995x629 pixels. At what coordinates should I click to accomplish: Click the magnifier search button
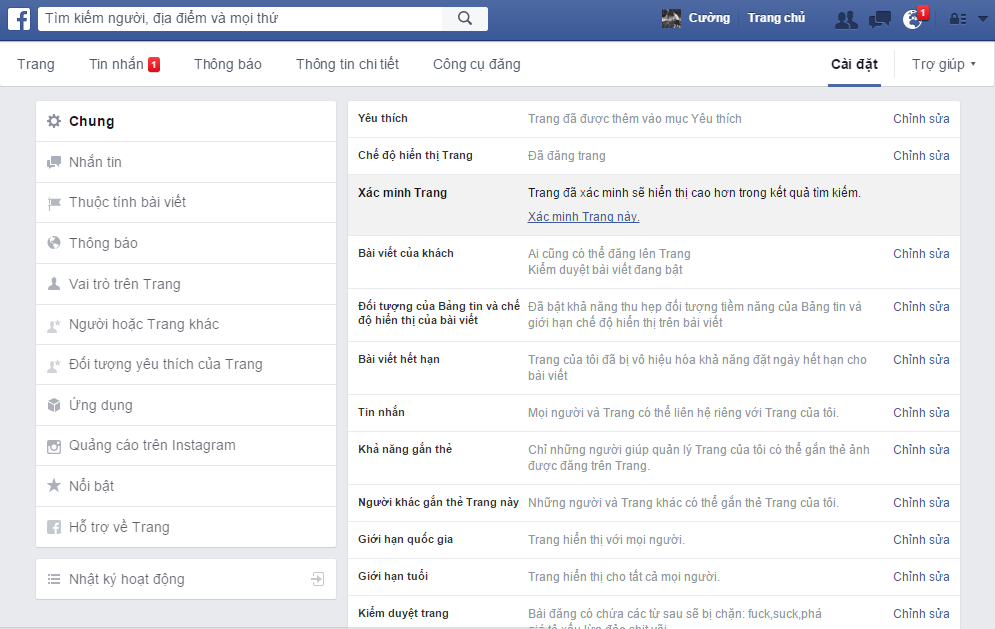pos(464,18)
